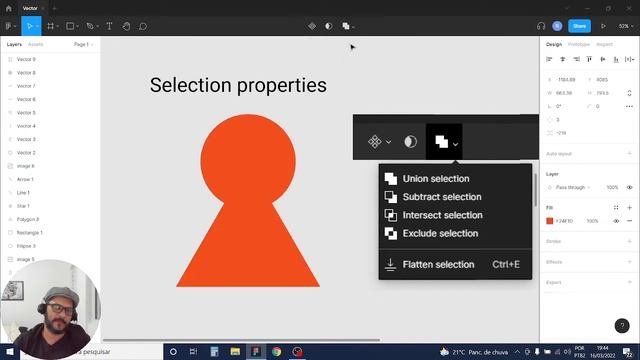Toggle layer visibility eye next to Pass through

click(629, 187)
